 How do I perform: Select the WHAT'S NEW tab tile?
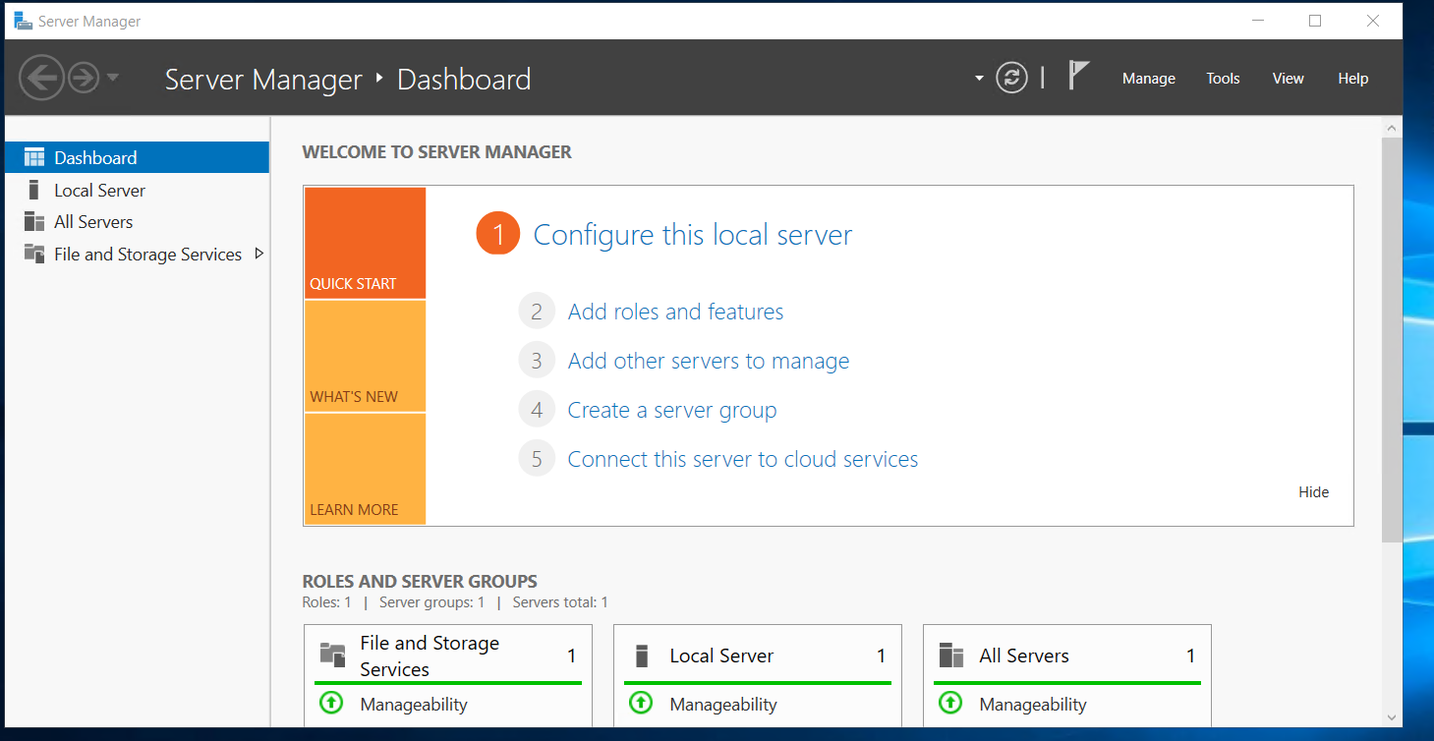coord(365,356)
